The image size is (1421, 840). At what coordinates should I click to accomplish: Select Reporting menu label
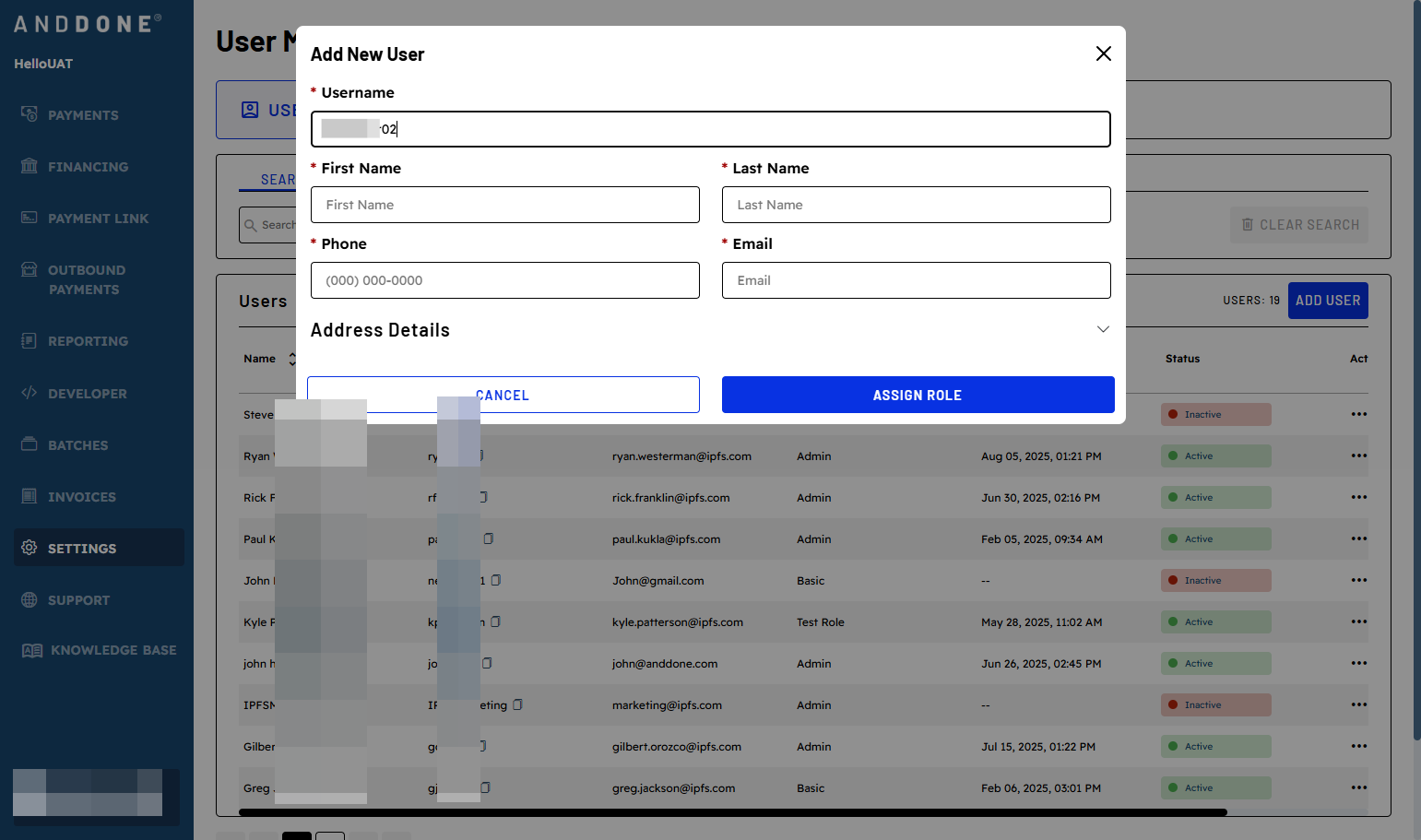tap(88, 341)
